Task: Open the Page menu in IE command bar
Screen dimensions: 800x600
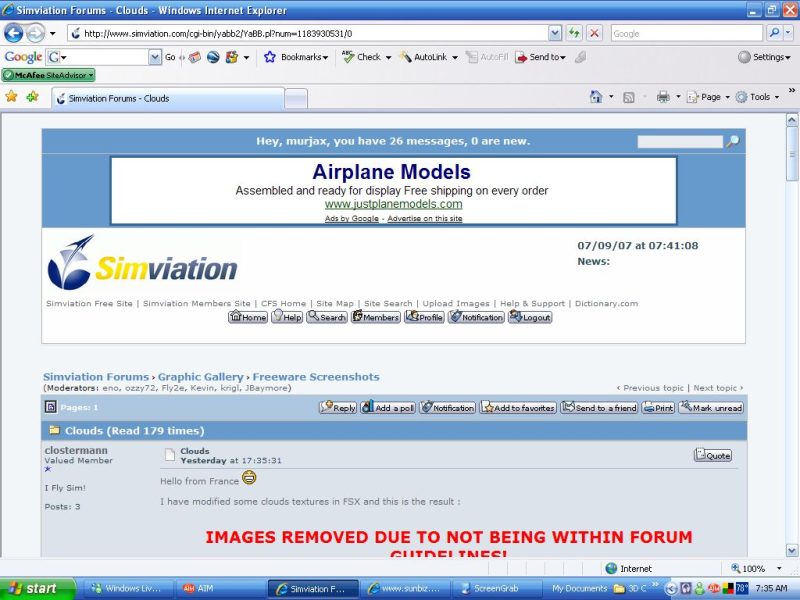Action: tap(708, 97)
